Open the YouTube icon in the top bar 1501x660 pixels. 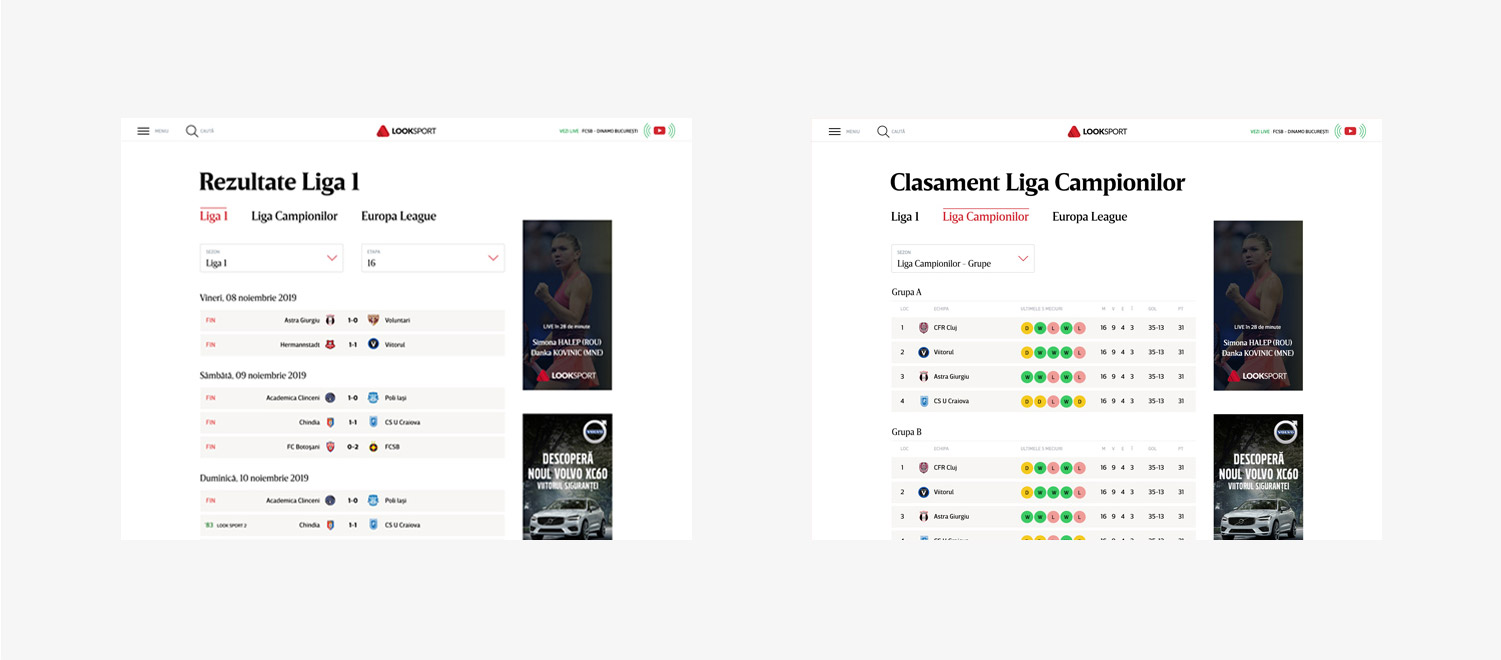[659, 130]
